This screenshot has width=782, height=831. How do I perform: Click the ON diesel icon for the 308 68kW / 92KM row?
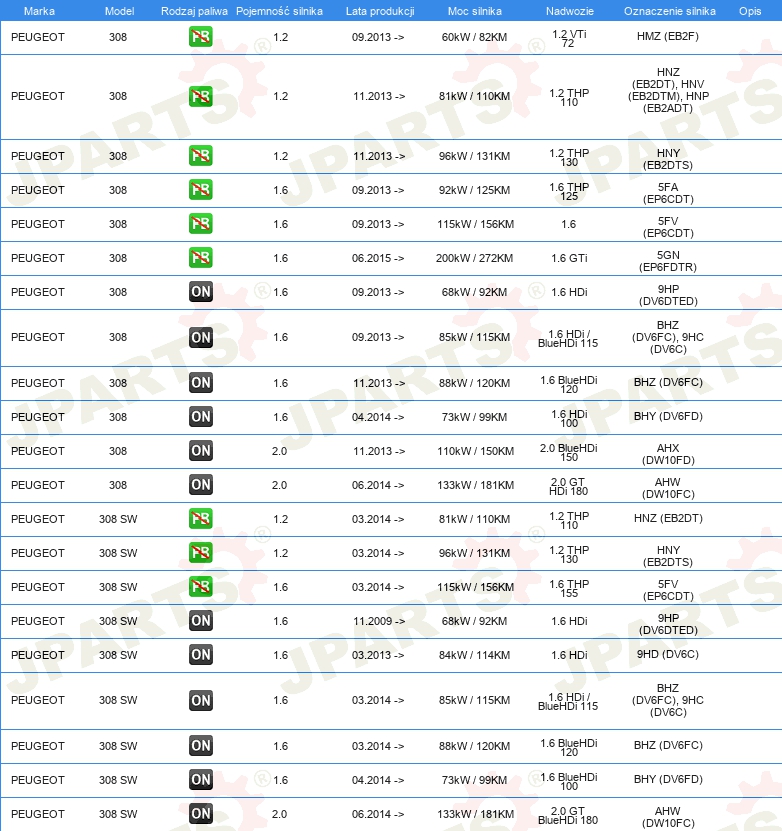point(201,291)
